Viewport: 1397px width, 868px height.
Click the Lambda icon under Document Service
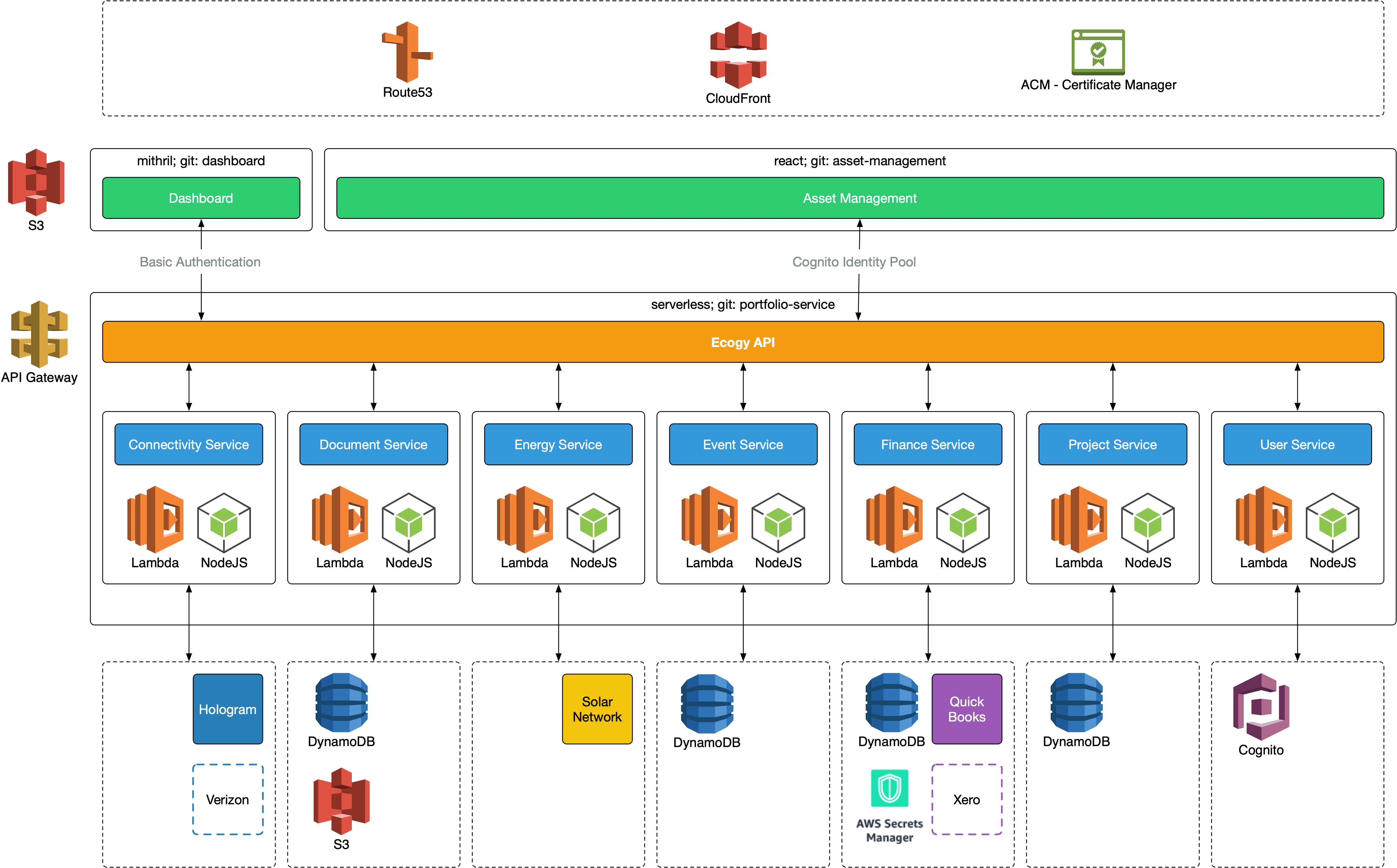point(340,519)
